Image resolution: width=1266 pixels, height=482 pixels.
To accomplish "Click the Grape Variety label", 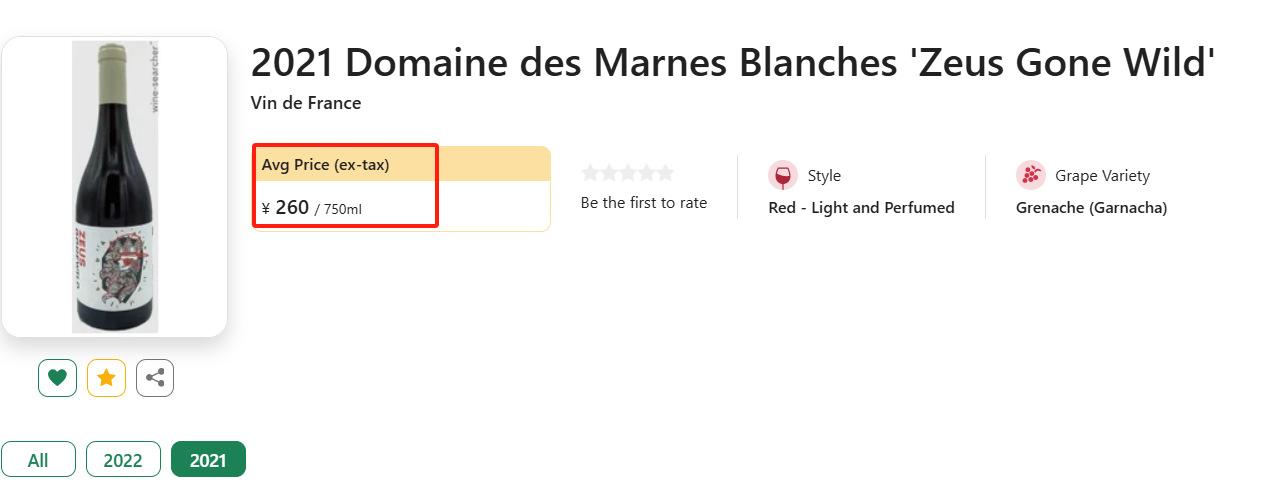I will click(1102, 176).
